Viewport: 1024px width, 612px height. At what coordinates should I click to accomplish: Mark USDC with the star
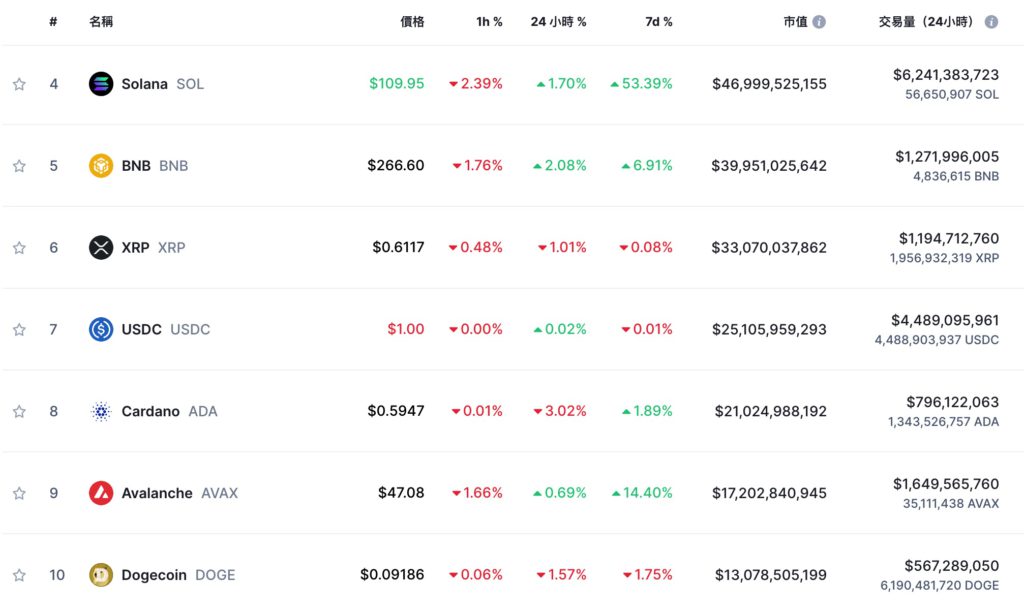point(20,329)
